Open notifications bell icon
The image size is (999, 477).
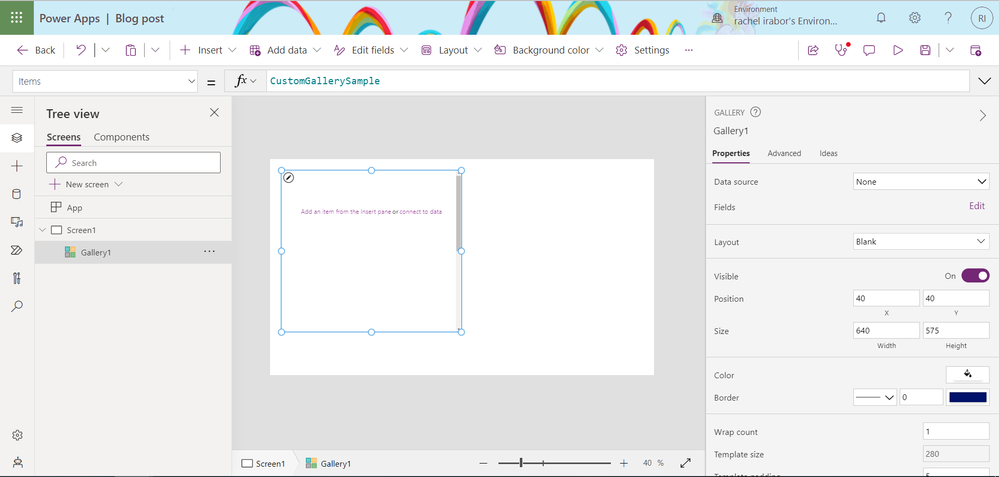pyautogui.click(x=881, y=18)
